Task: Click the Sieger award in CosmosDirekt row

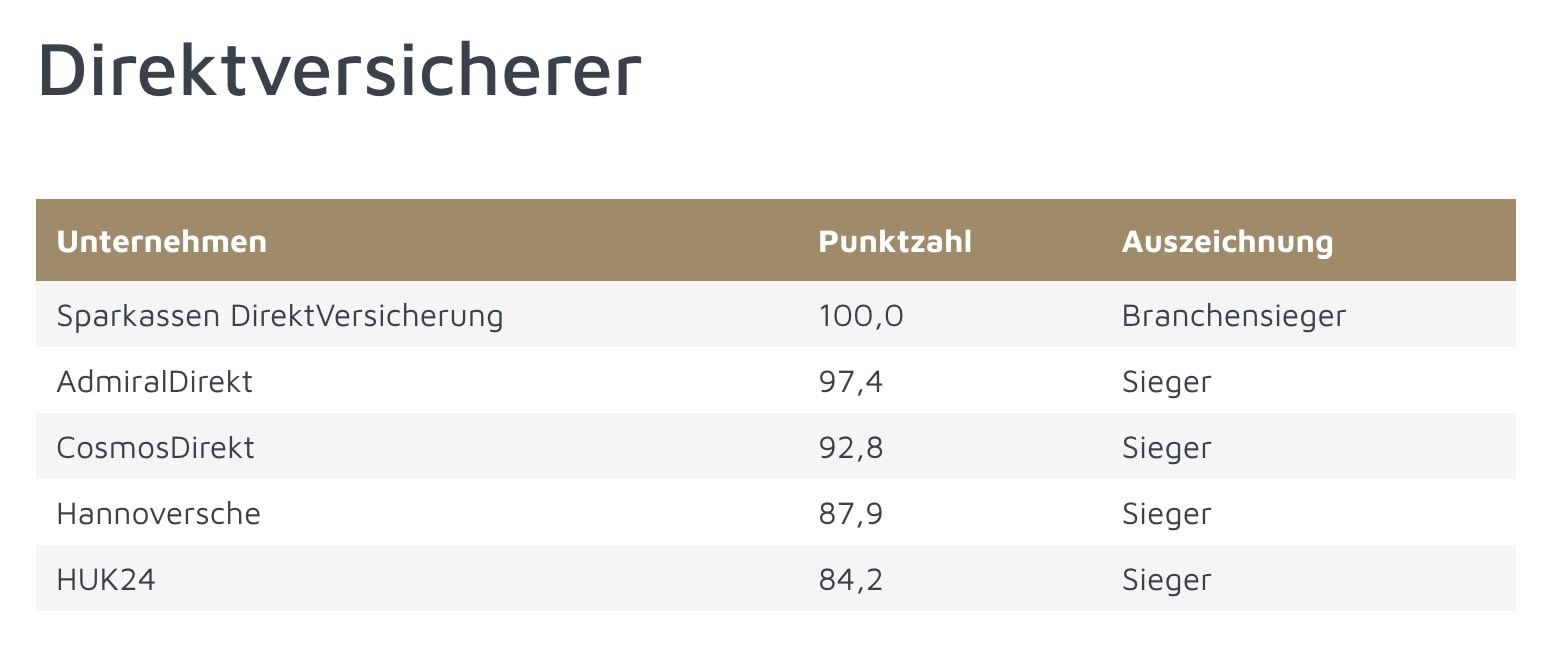Action: [x=1166, y=447]
